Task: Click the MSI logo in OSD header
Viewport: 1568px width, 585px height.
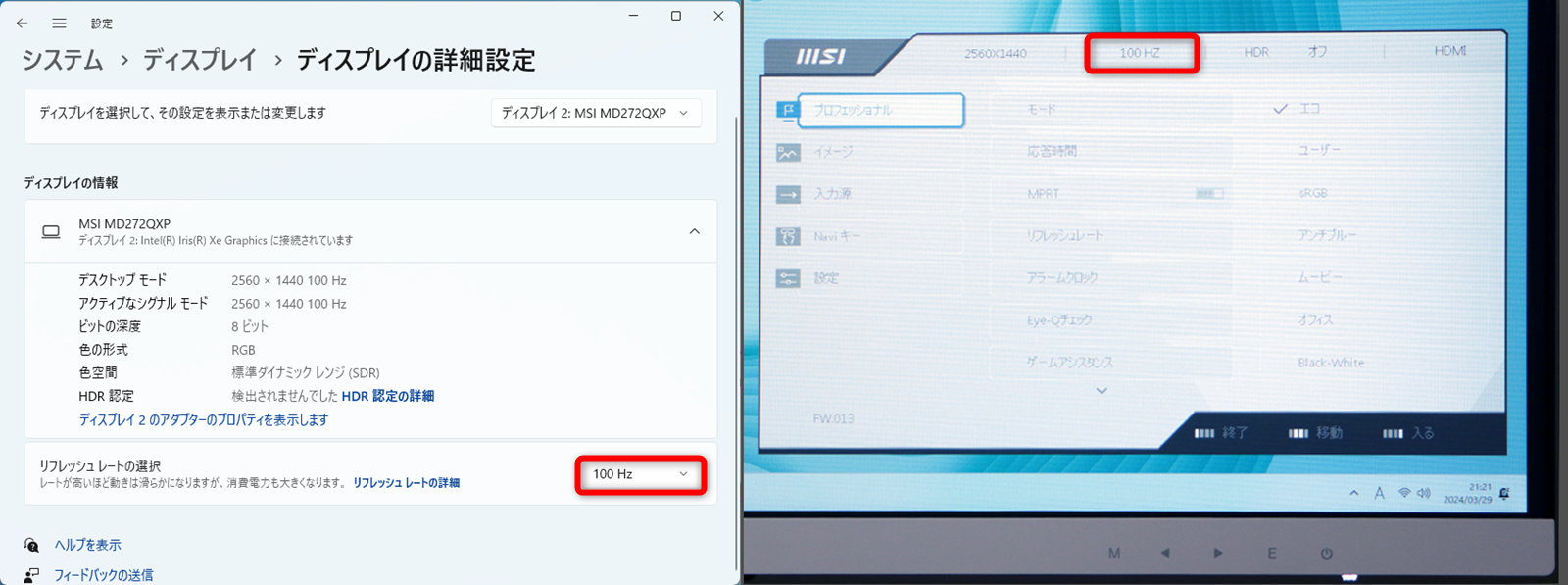Action: click(820, 57)
